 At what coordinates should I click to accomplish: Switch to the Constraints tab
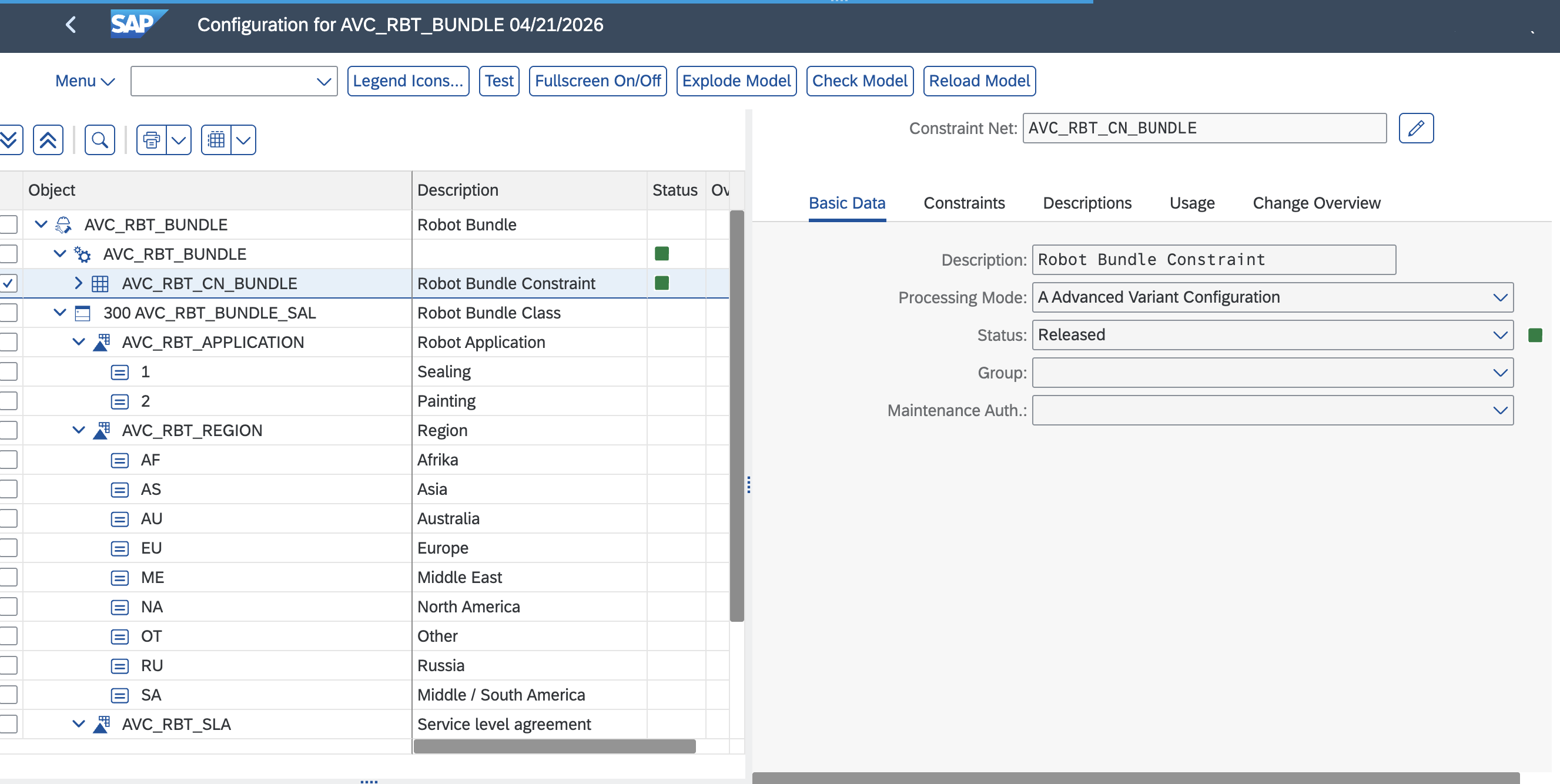click(x=964, y=203)
